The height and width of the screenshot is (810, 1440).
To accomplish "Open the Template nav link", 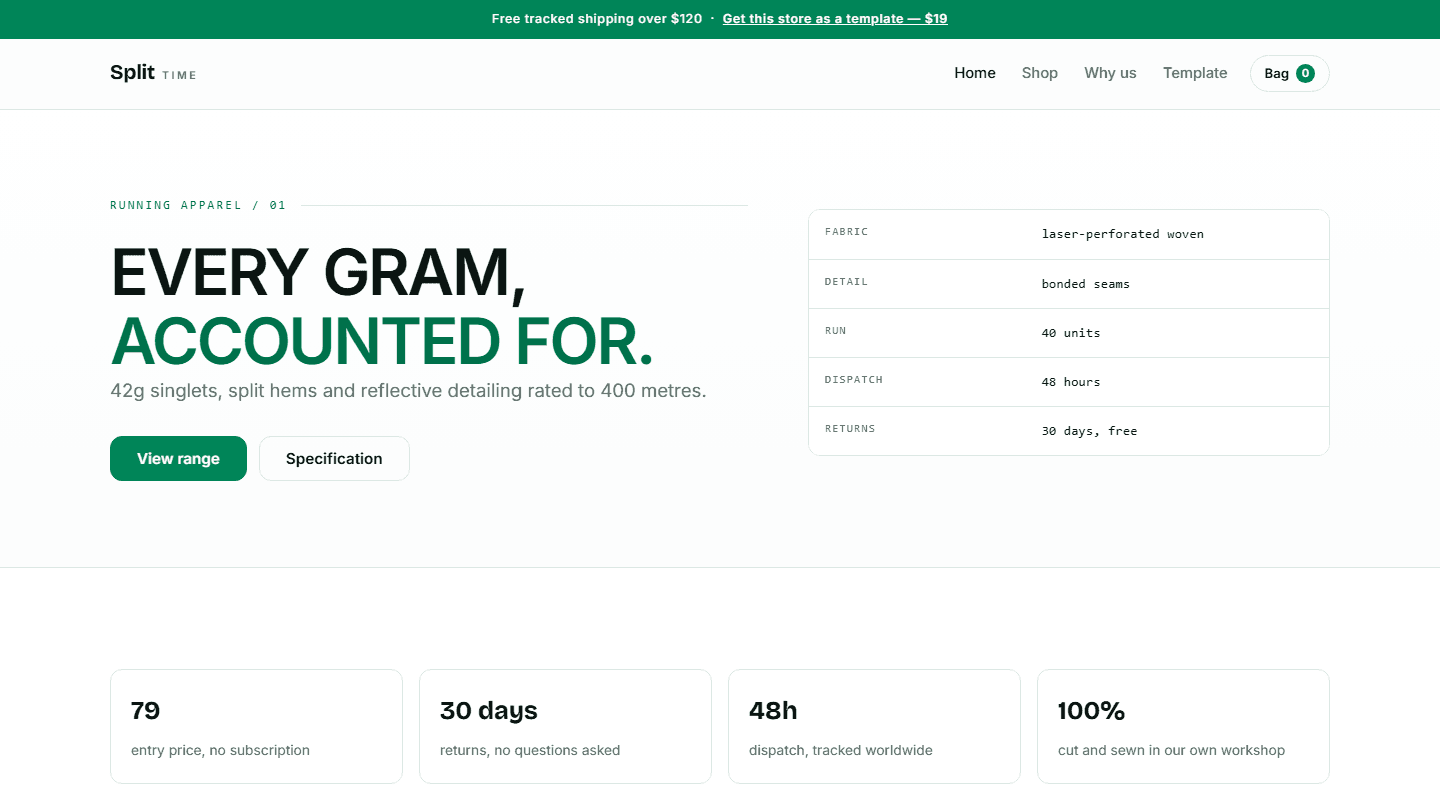I will click(1195, 73).
